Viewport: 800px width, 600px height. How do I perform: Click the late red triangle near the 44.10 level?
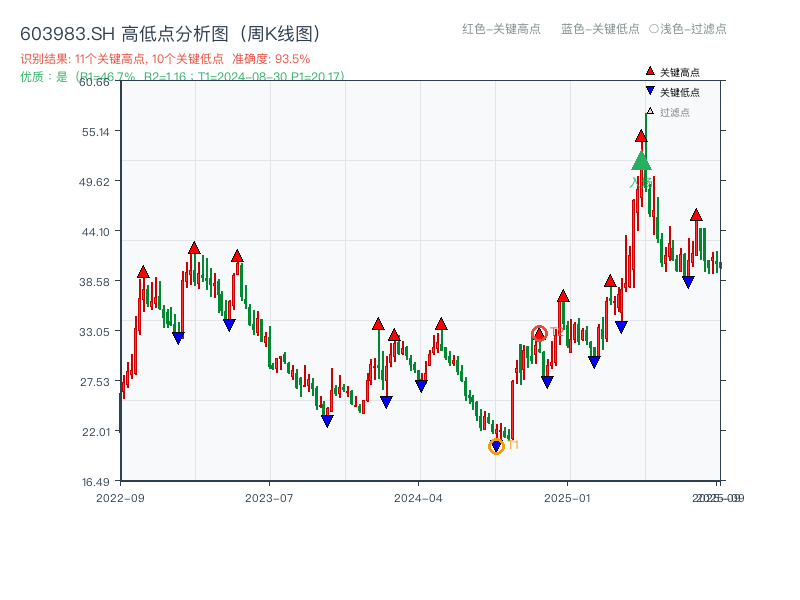point(695,213)
